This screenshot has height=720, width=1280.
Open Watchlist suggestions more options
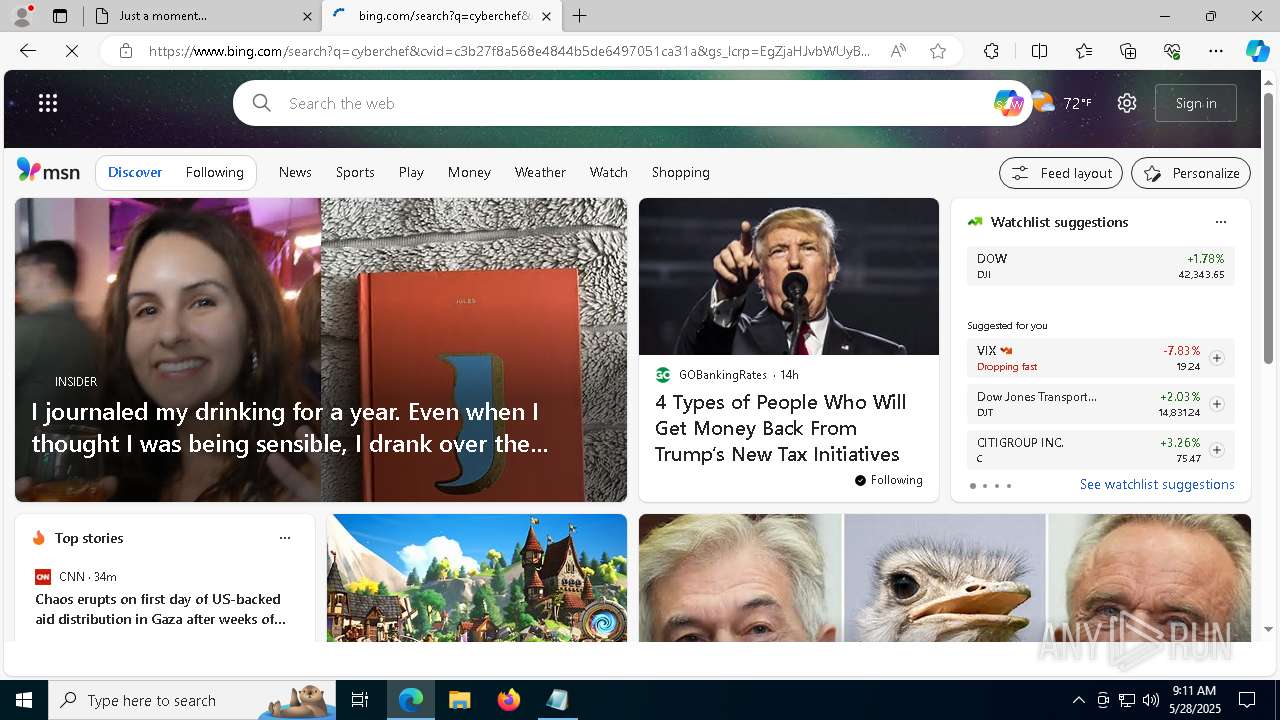[x=1220, y=222]
